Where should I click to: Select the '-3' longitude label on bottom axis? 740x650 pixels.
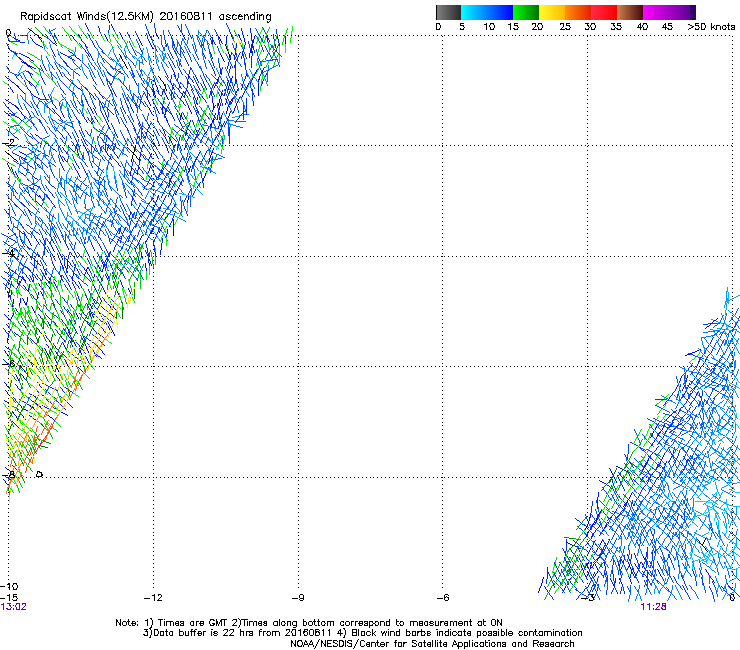pyautogui.click(x=588, y=598)
